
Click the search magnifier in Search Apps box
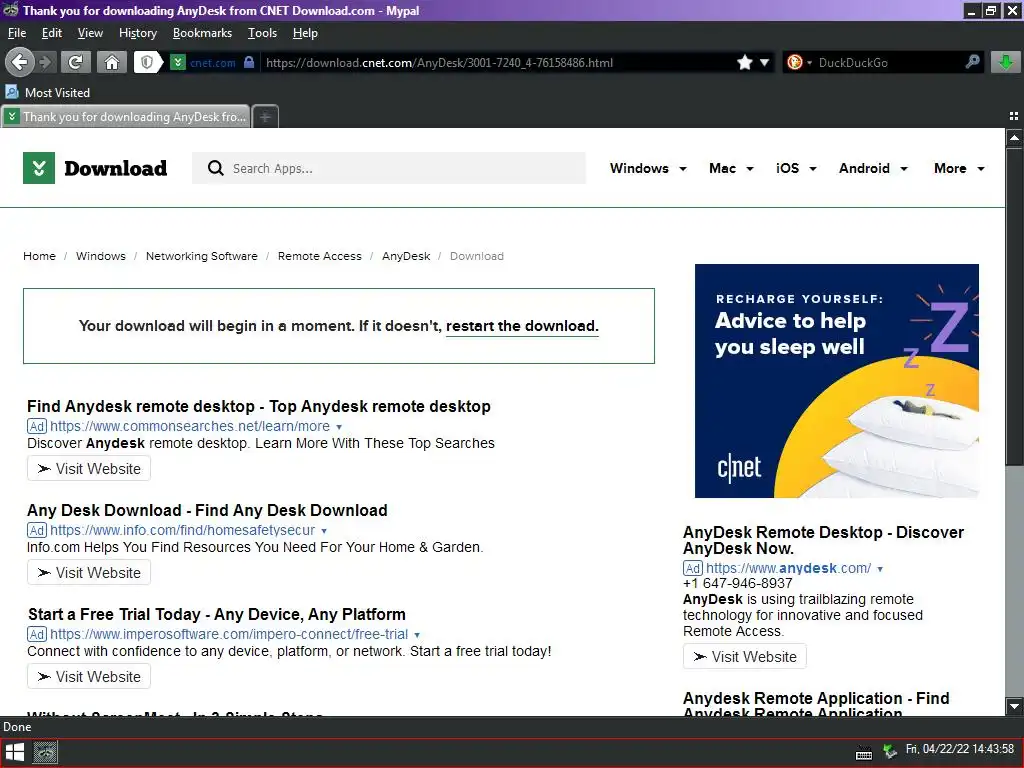pos(216,168)
